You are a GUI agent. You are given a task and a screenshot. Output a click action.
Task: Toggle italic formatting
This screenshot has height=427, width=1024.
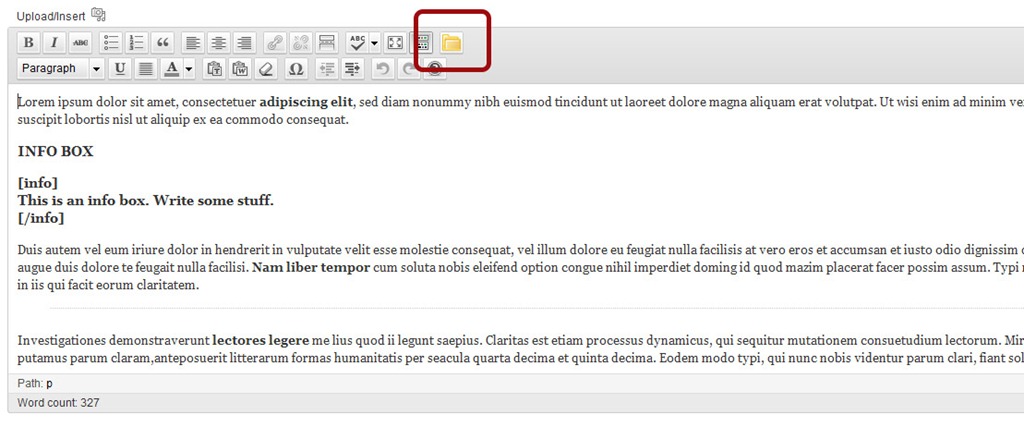(54, 43)
